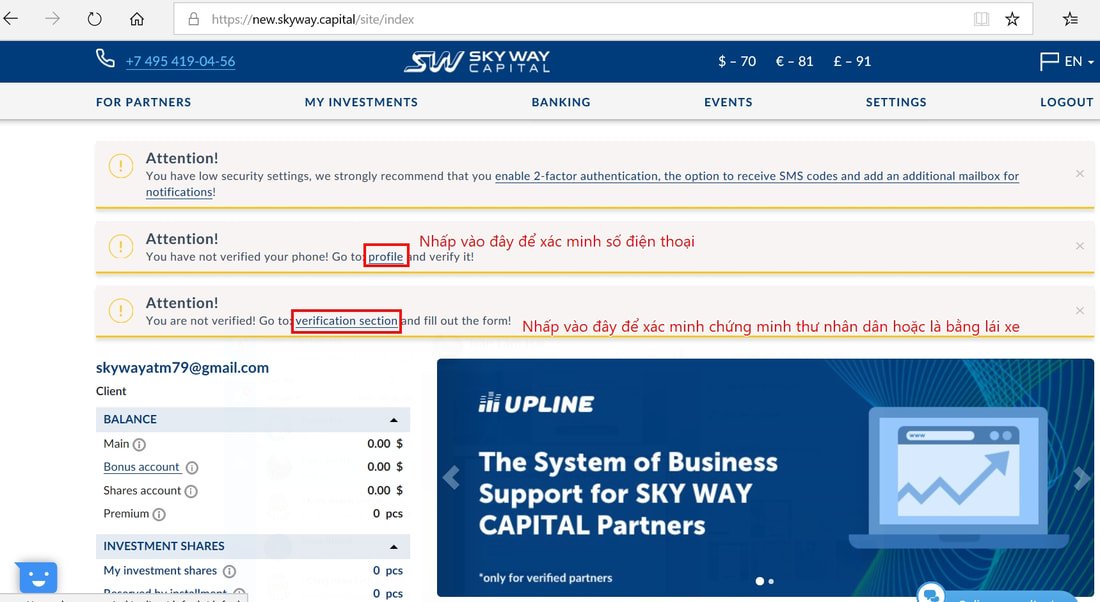Dismiss the not verified form alert
The image size is (1100, 602).
1080,310
